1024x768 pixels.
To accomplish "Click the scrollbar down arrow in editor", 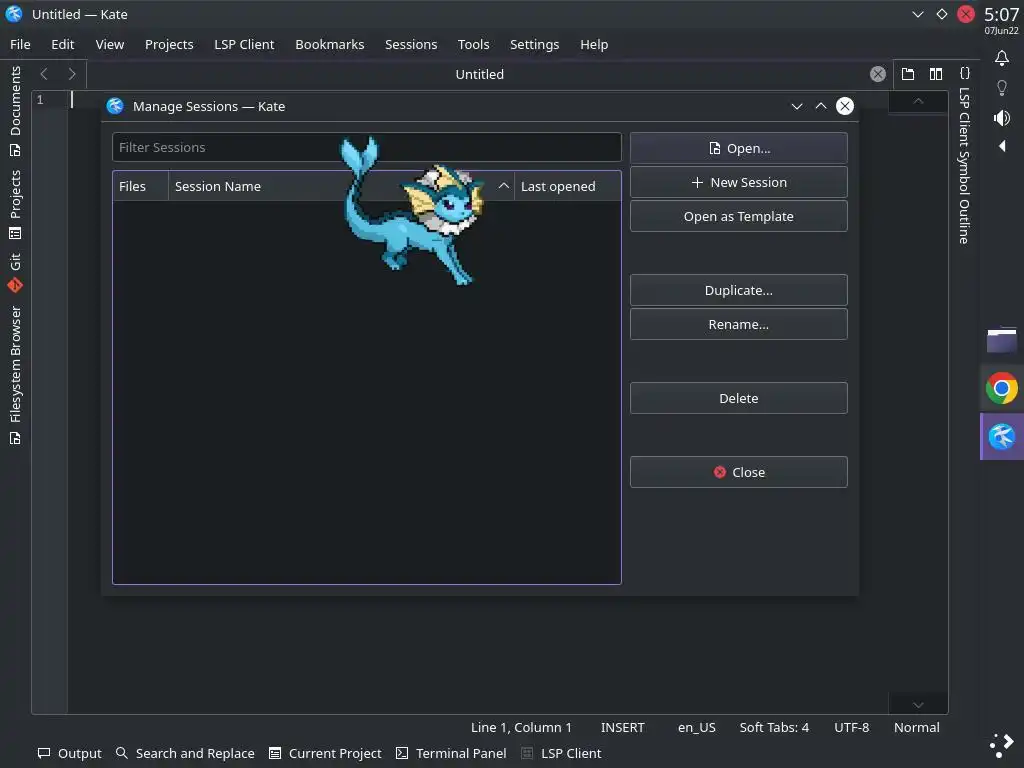I will tap(918, 705).
